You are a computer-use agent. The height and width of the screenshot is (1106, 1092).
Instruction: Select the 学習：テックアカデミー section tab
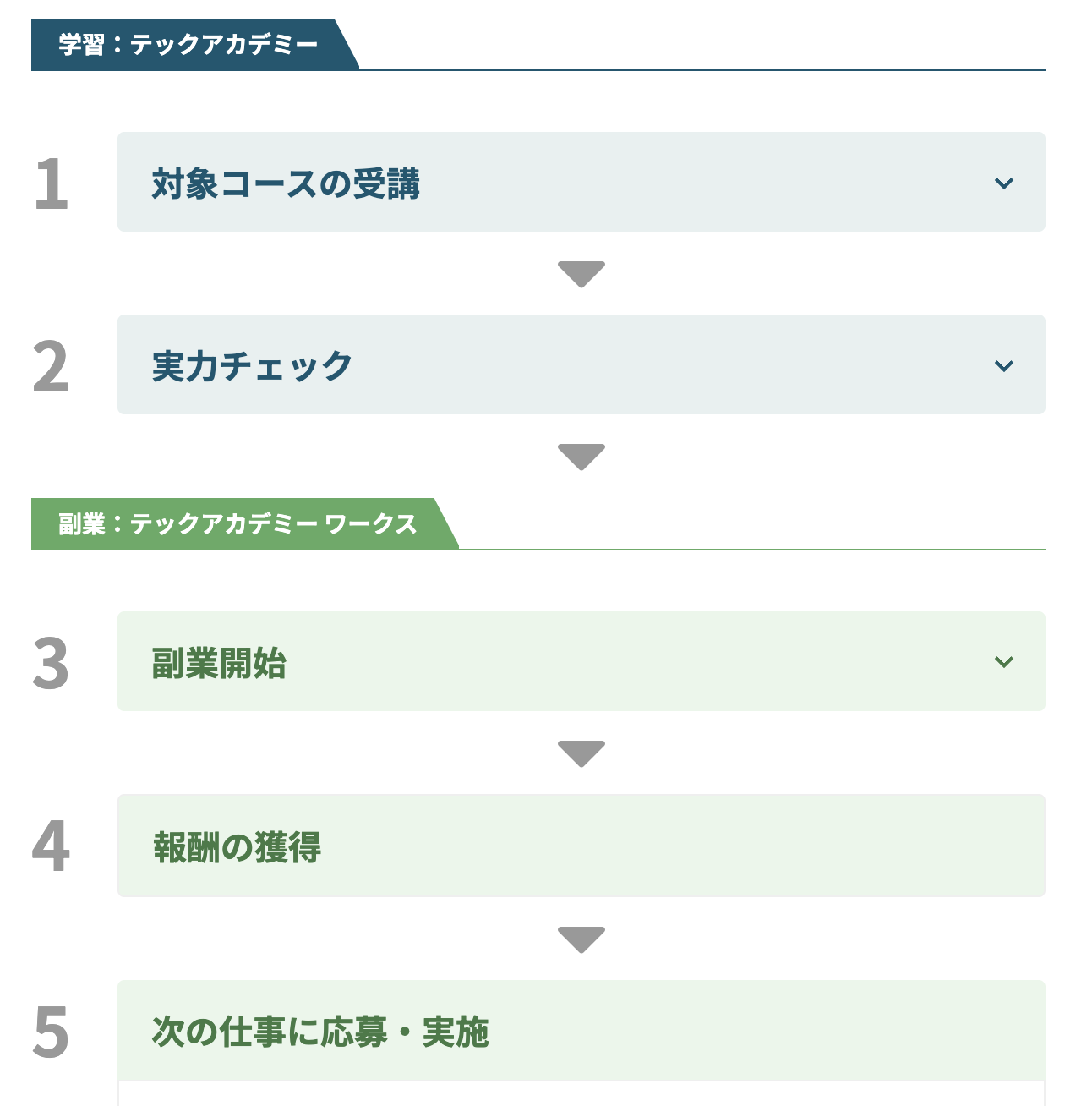tap(188, 44)
